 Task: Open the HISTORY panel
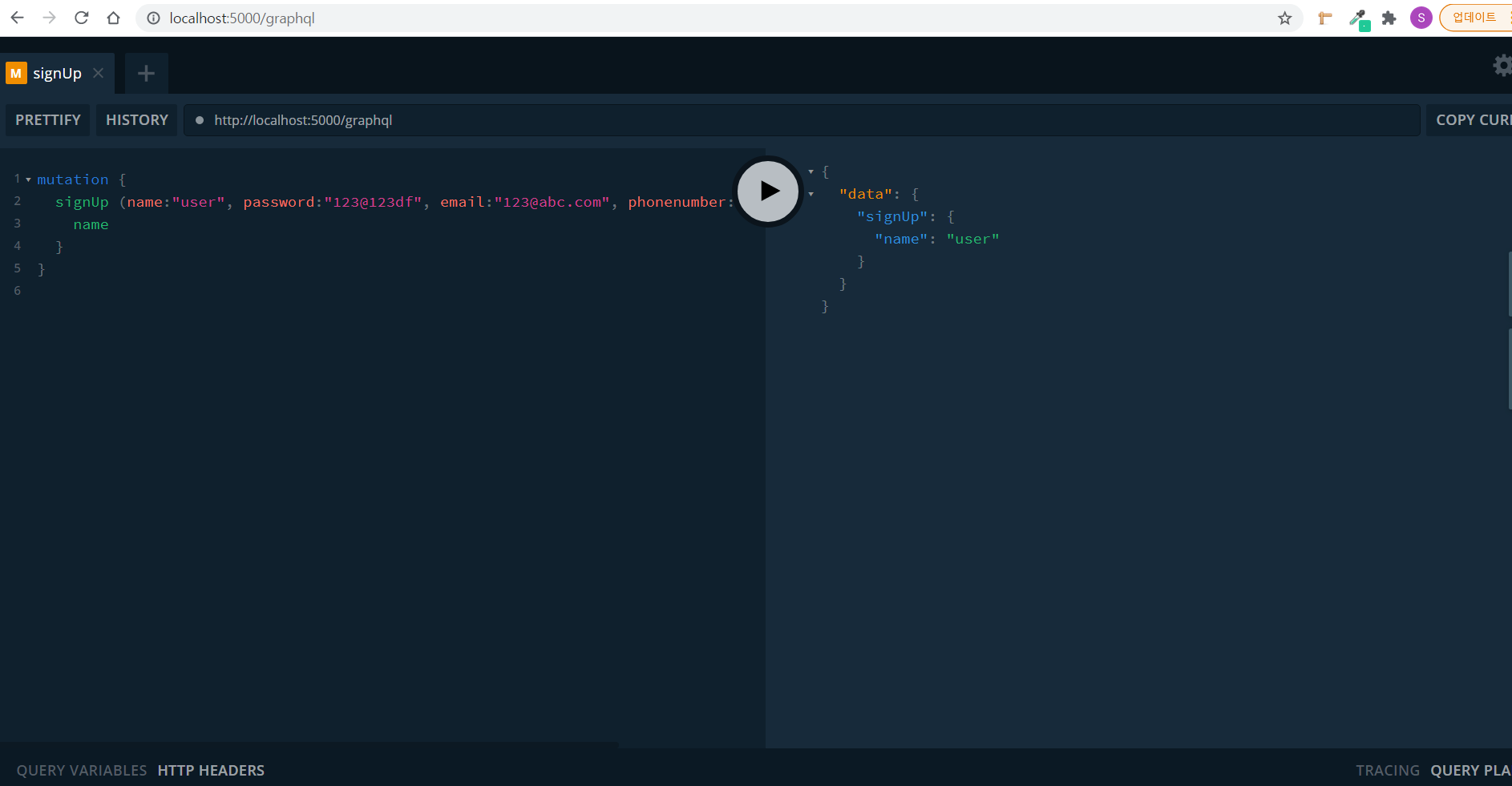tap(137, 120)
